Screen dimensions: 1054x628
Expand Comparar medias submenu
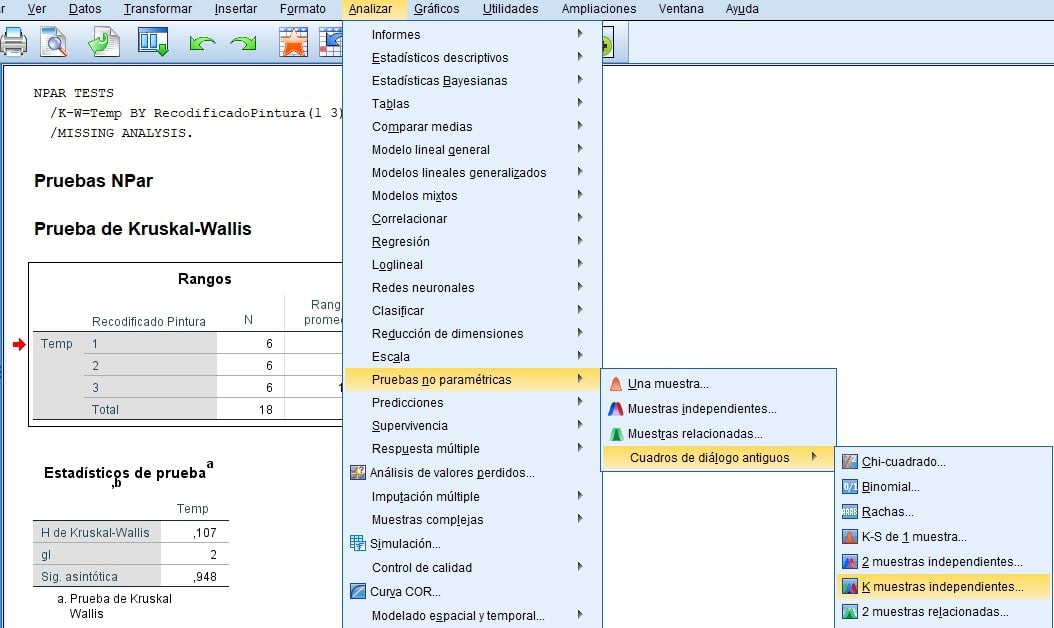pyautogui.click(x=472, y=126)
